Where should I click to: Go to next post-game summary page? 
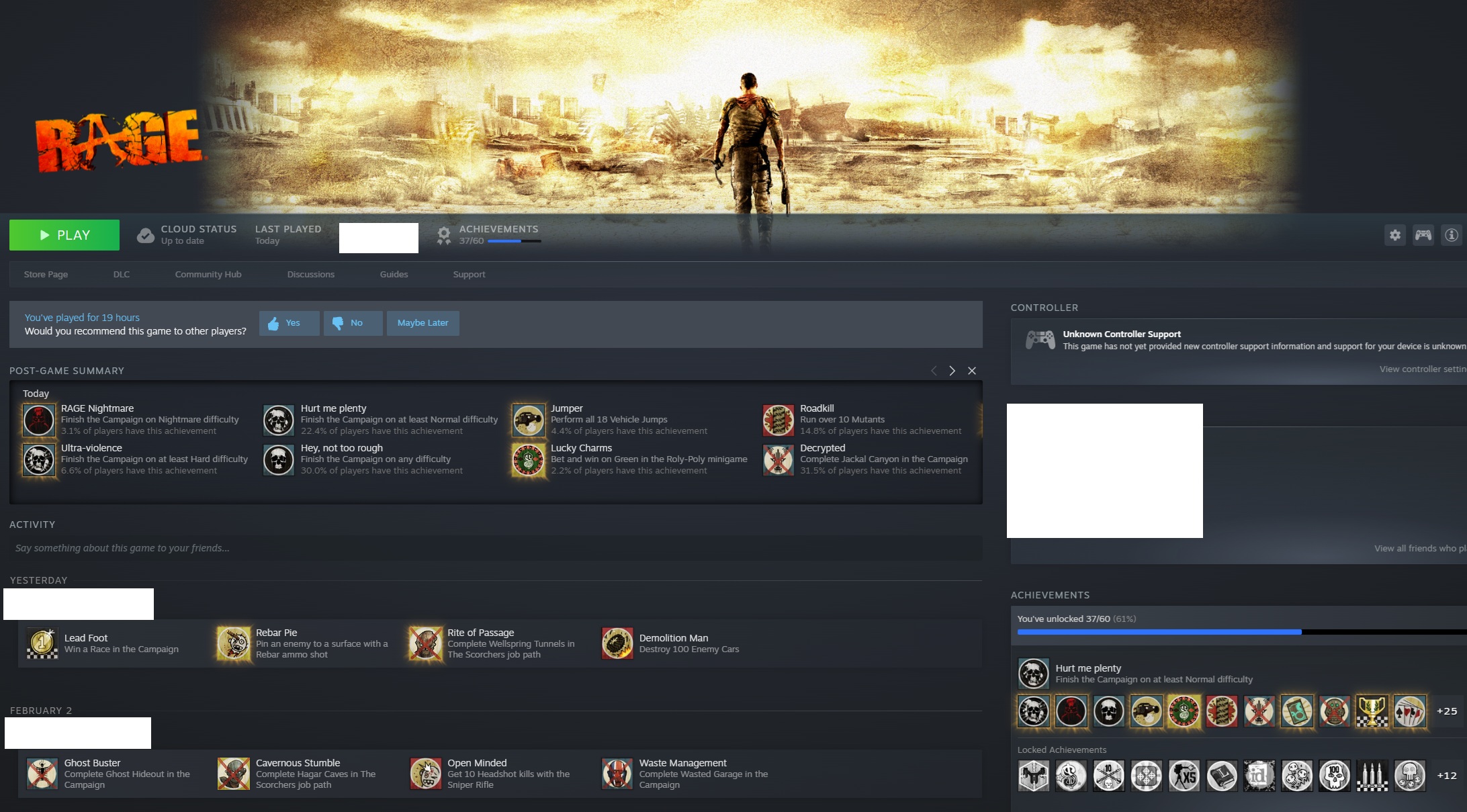952,371
